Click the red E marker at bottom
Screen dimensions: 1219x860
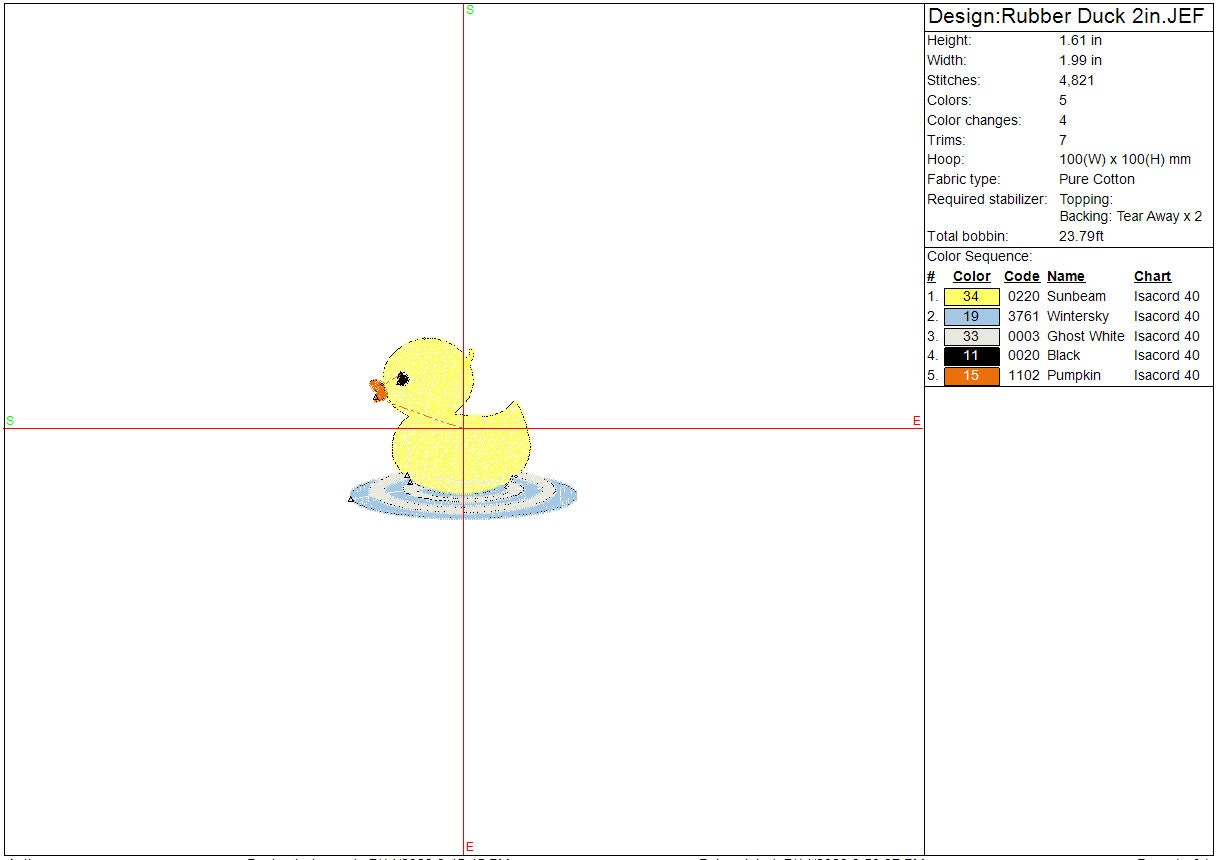[x=469, y=847]
